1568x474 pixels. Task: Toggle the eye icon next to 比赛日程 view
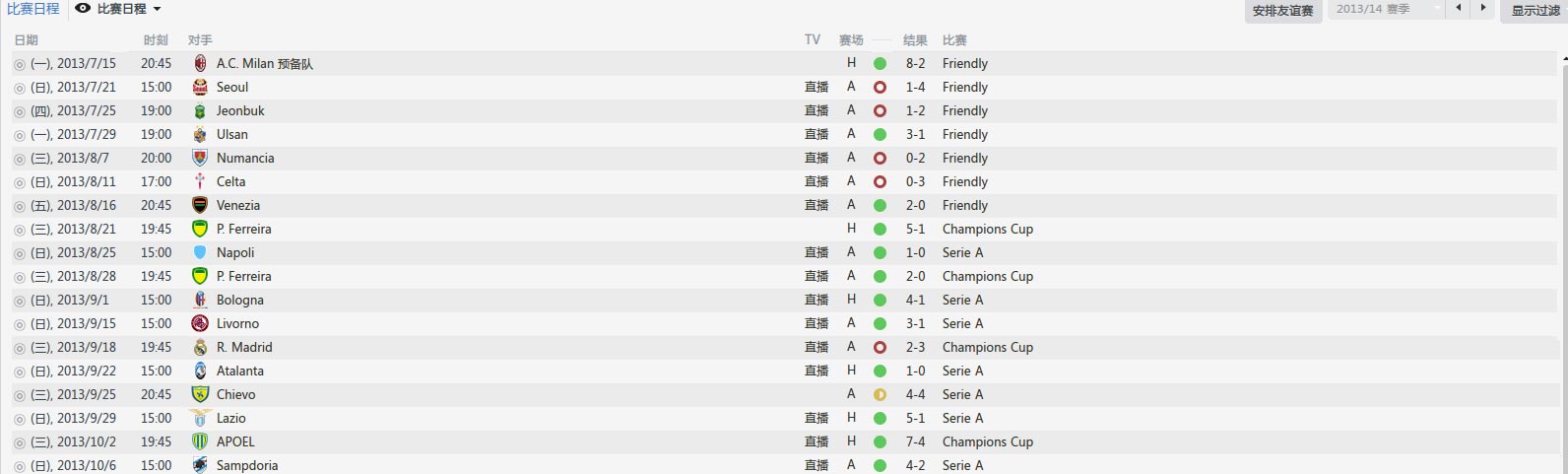83,9
